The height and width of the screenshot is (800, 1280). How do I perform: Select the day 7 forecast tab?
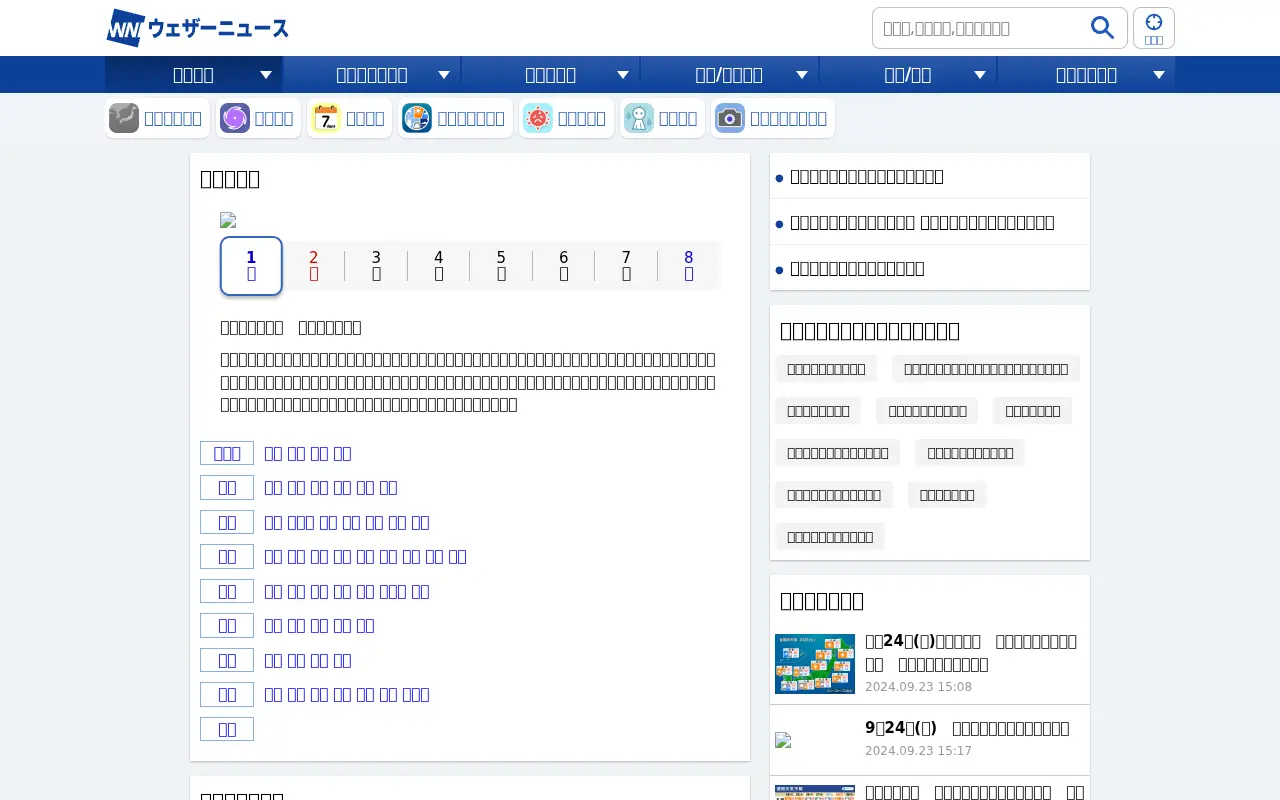[626, 266]
